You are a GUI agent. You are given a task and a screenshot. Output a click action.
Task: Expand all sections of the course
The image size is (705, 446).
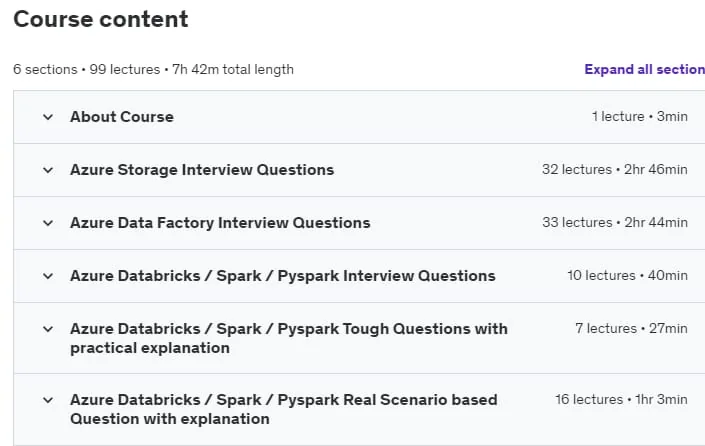644,69
